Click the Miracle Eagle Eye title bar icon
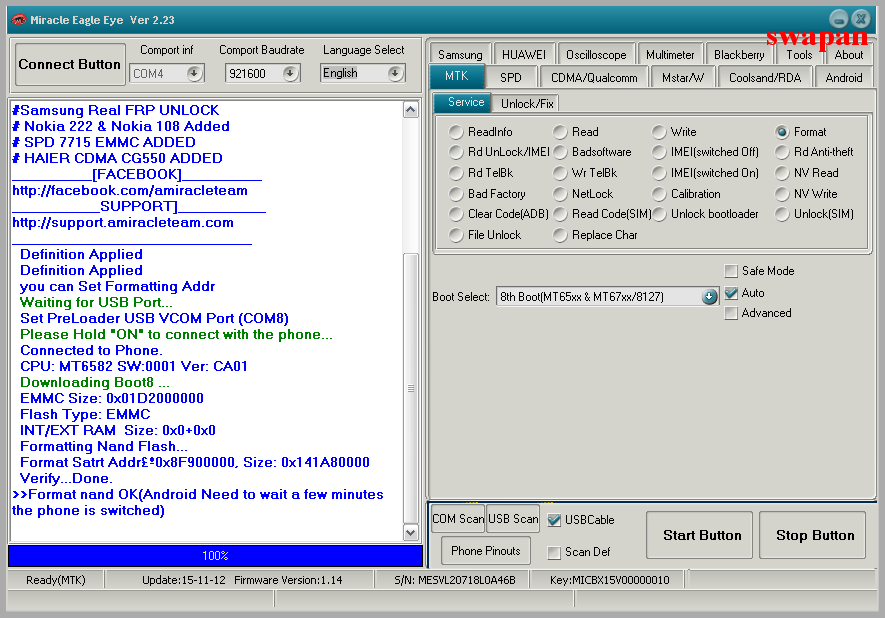 coord(19,20)
